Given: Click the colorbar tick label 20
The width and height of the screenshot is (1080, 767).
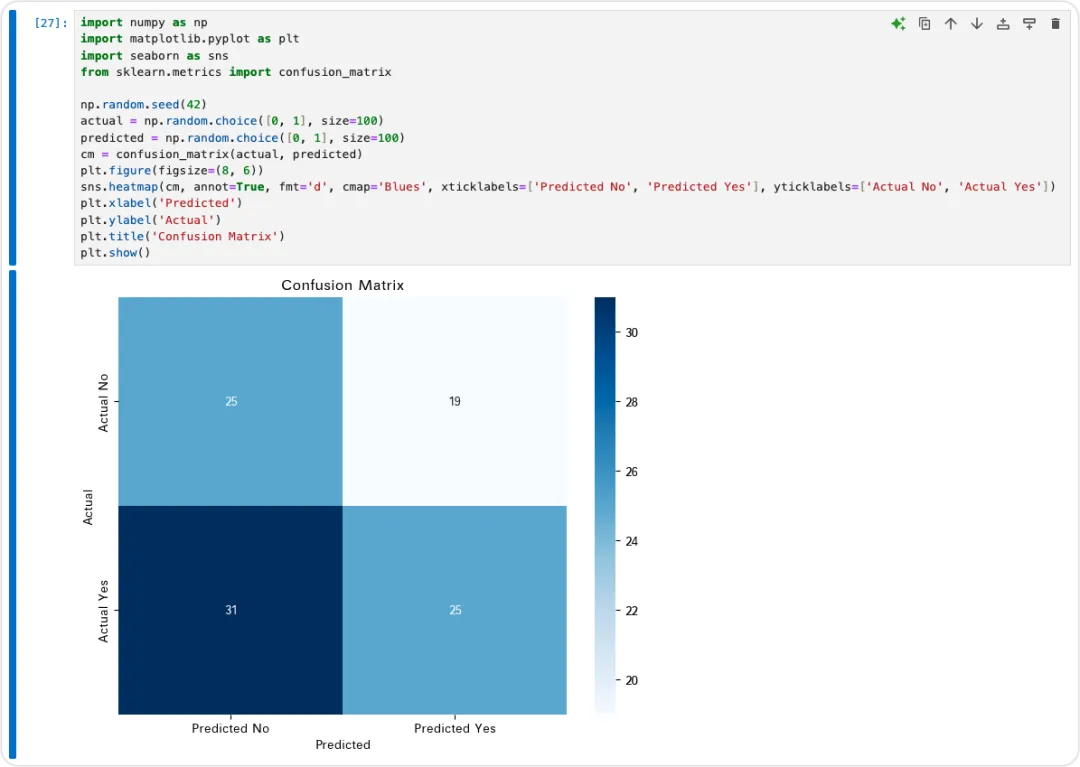Looking at the screenshot, I should coord(632,680).
